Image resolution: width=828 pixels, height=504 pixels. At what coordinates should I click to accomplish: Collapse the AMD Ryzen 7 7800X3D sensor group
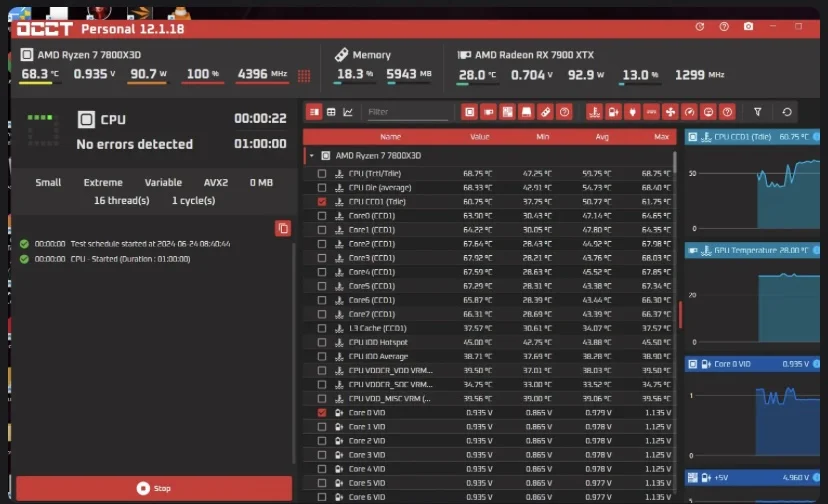coord(312,156)
